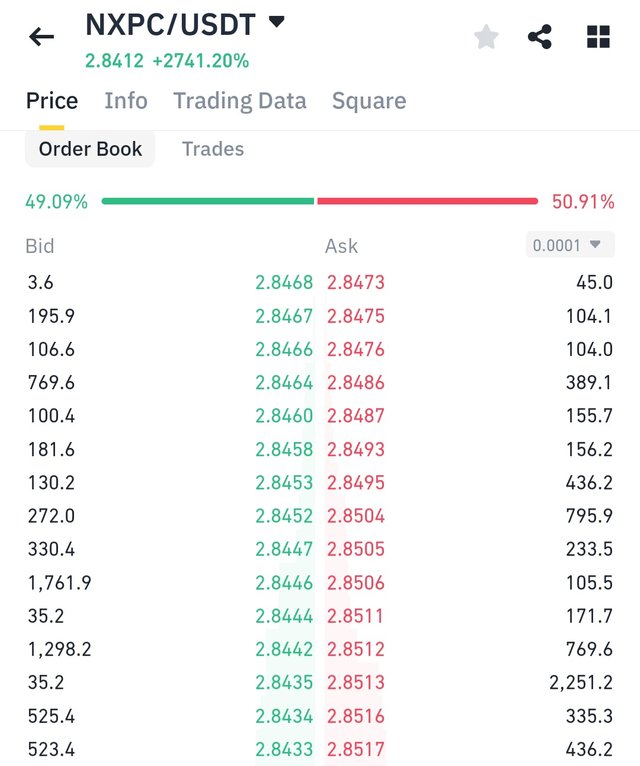Select ask price 2.8473
Screen dimensions: 640x766
[356, 282]
